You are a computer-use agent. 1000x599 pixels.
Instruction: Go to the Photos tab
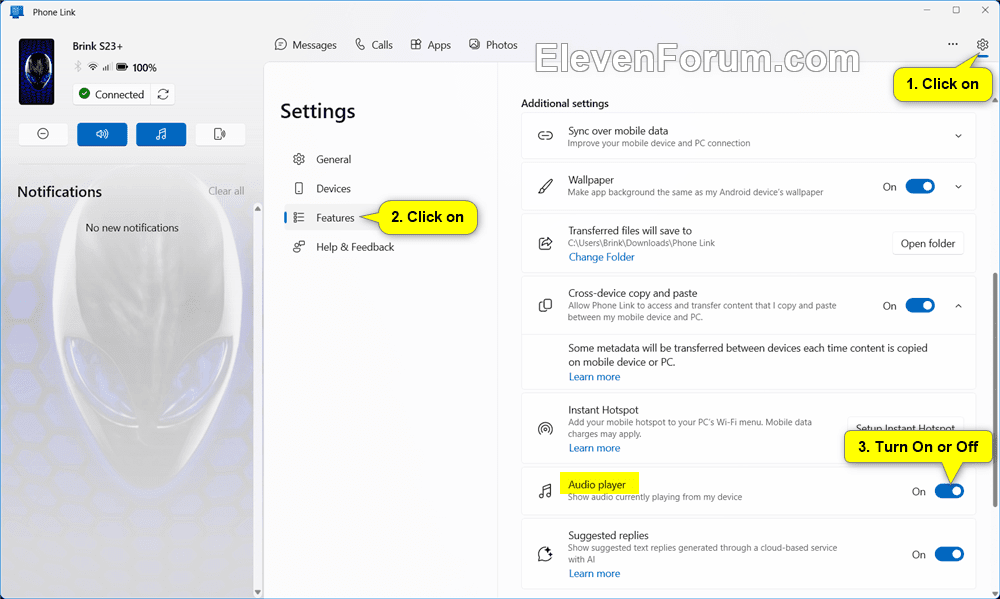[493, 45]
